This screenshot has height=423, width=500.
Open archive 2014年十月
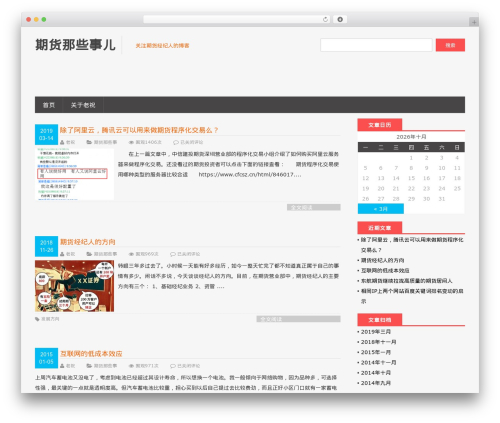pyautogui.click(x=376, y=373)
